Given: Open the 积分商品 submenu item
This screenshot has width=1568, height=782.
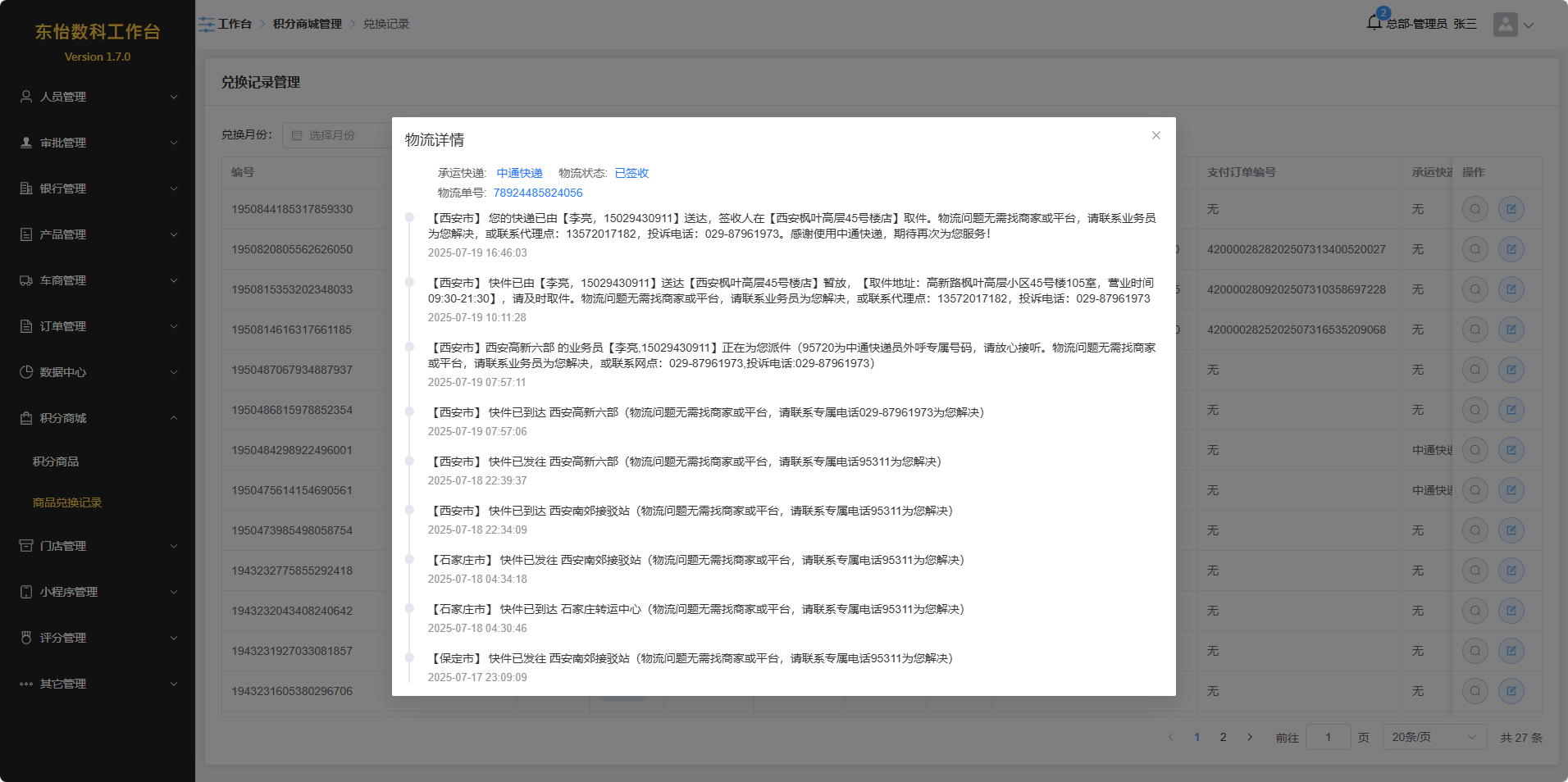Looking at the screenshot, I should click(x=56, y=461).
